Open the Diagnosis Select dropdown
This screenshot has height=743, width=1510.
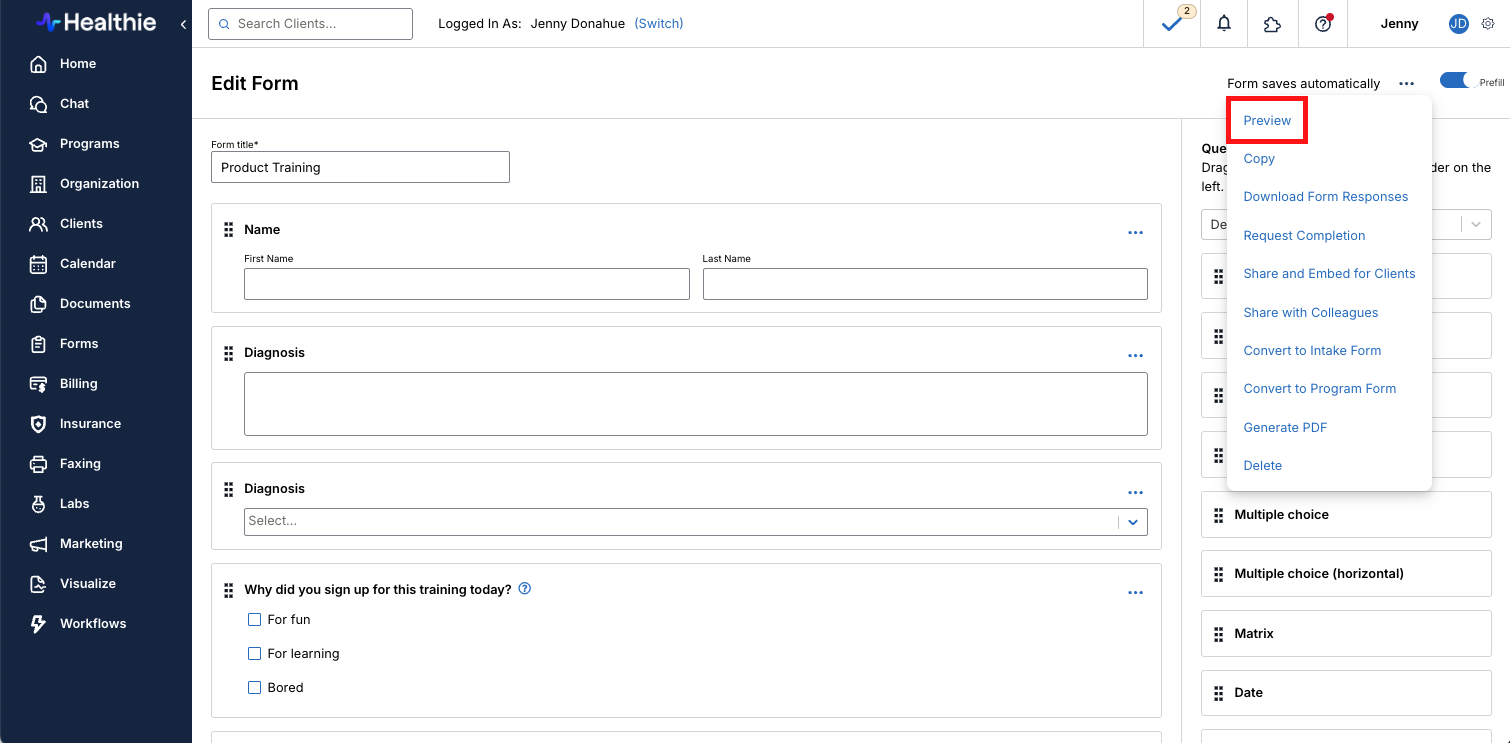(695, 521)
